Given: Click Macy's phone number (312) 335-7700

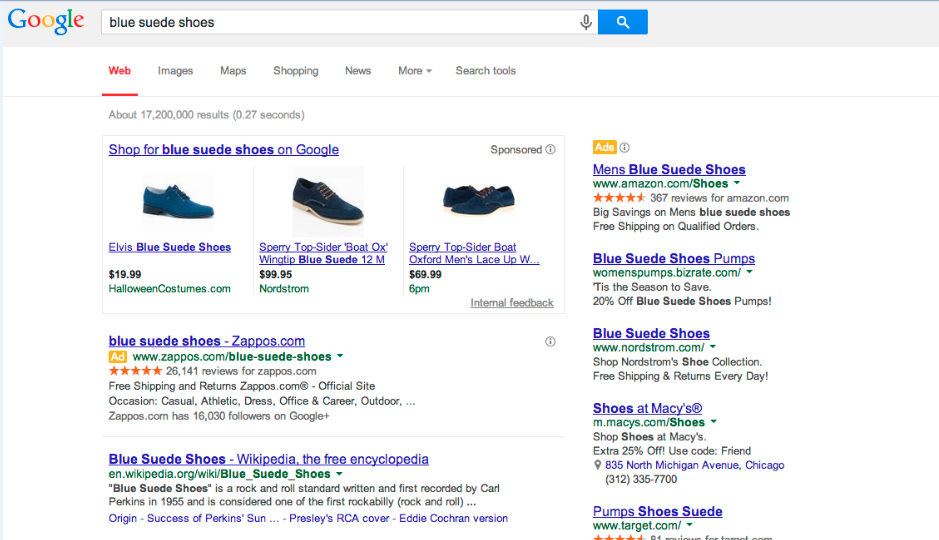Looking at the screenshot, I should tap(641, 480).
